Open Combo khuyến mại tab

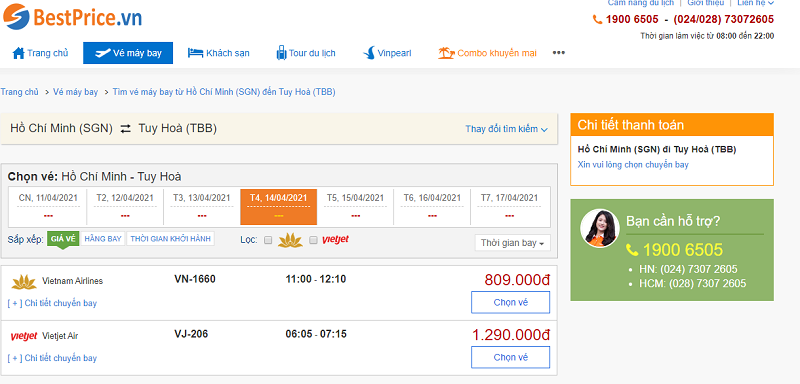click(487, 53)
